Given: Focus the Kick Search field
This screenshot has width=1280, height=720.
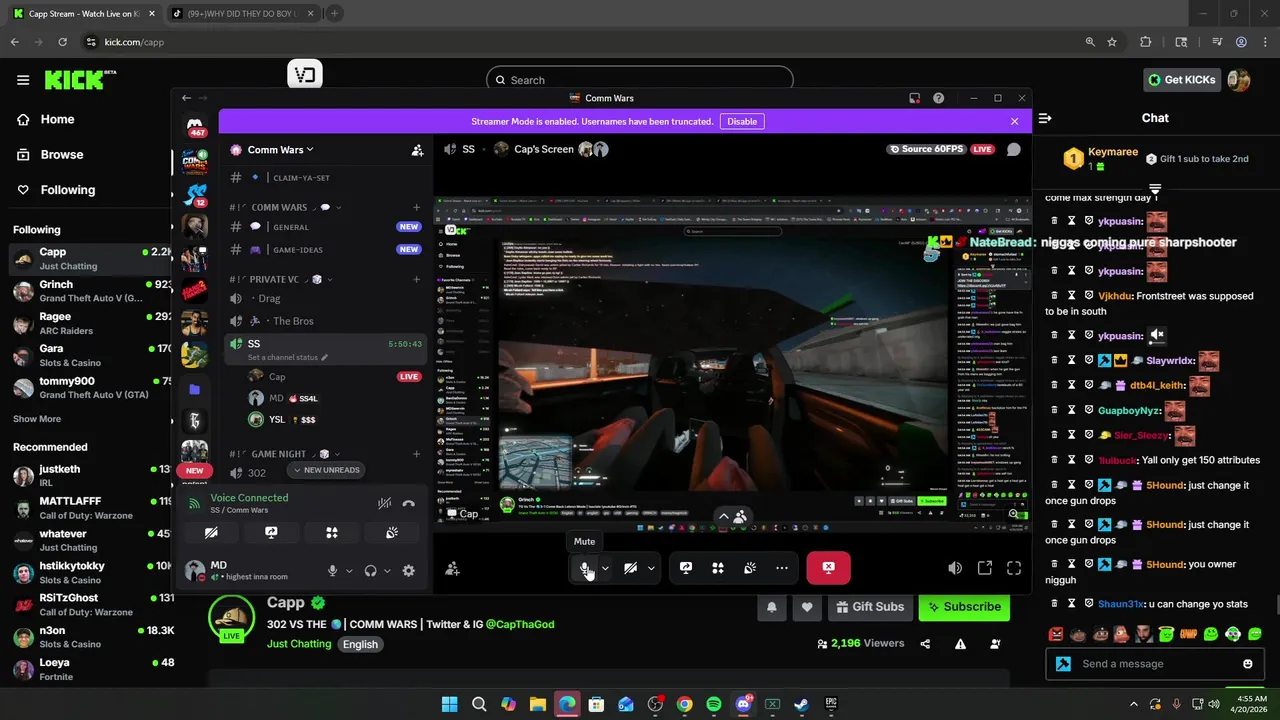Looking at the screenshot, I should tap(640, 80).
